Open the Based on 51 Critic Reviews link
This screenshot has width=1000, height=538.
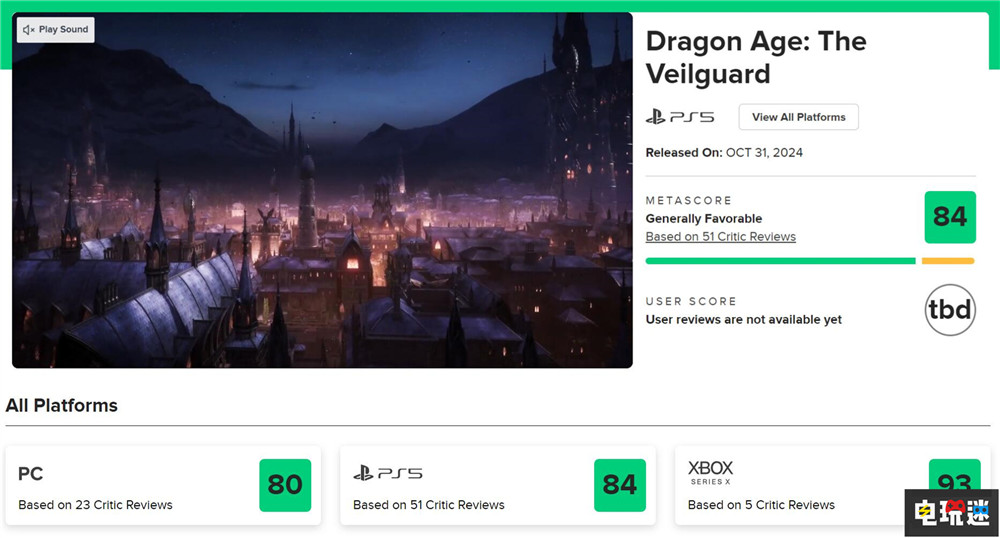(x=720, y=237)
